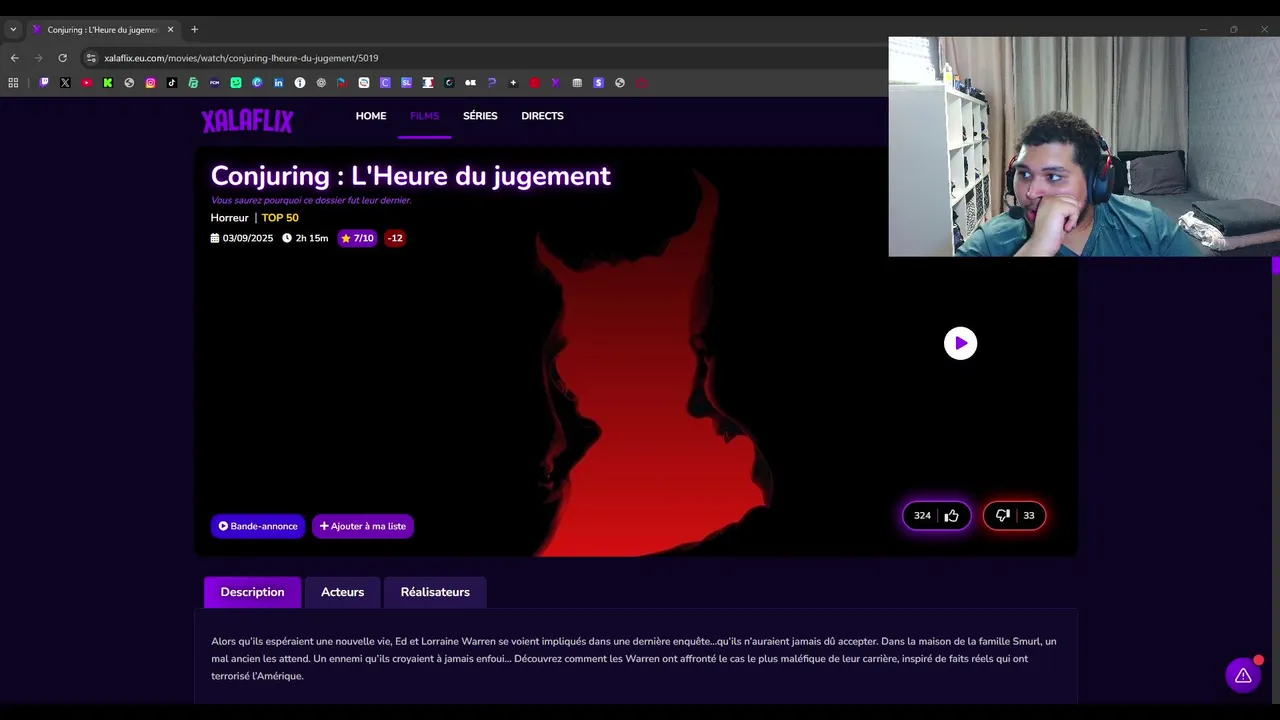1280x720 pixels.
Task: Click the dislike count 33
Action: pos(1028,515)
